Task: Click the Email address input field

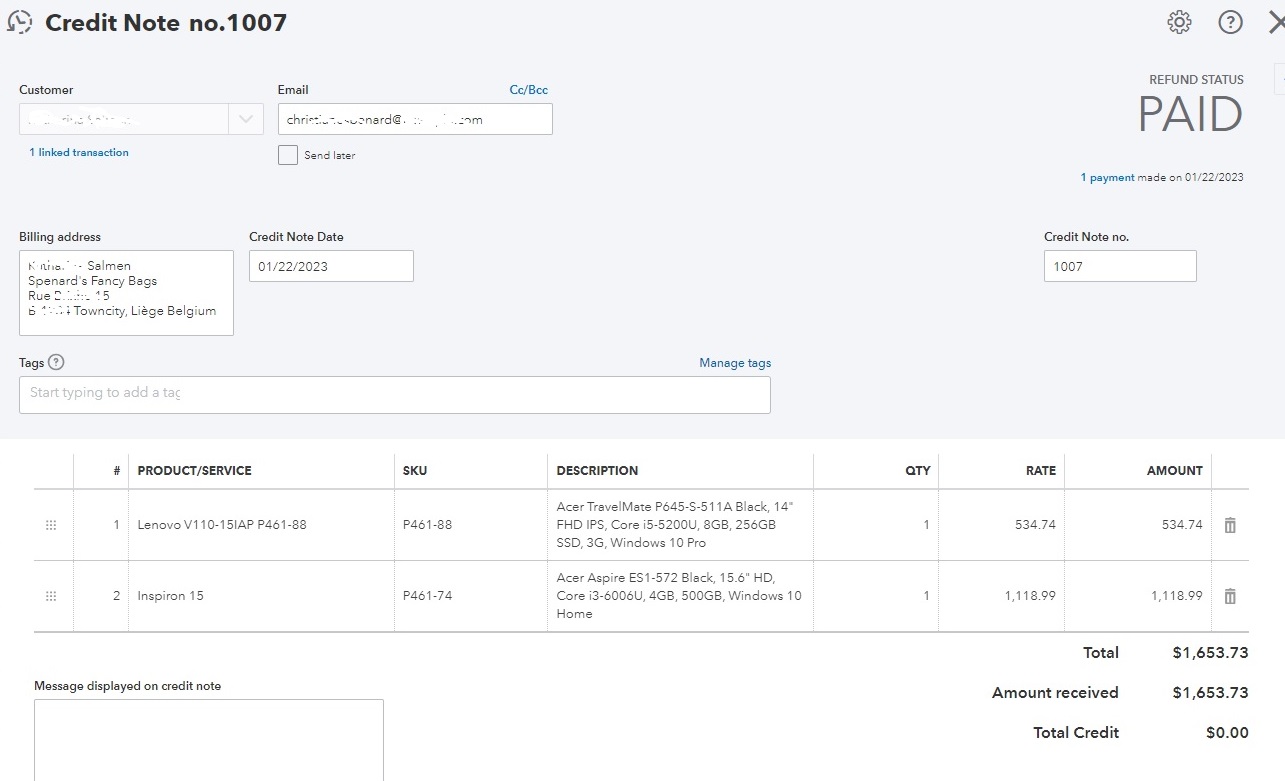Action: coord(415,120)
